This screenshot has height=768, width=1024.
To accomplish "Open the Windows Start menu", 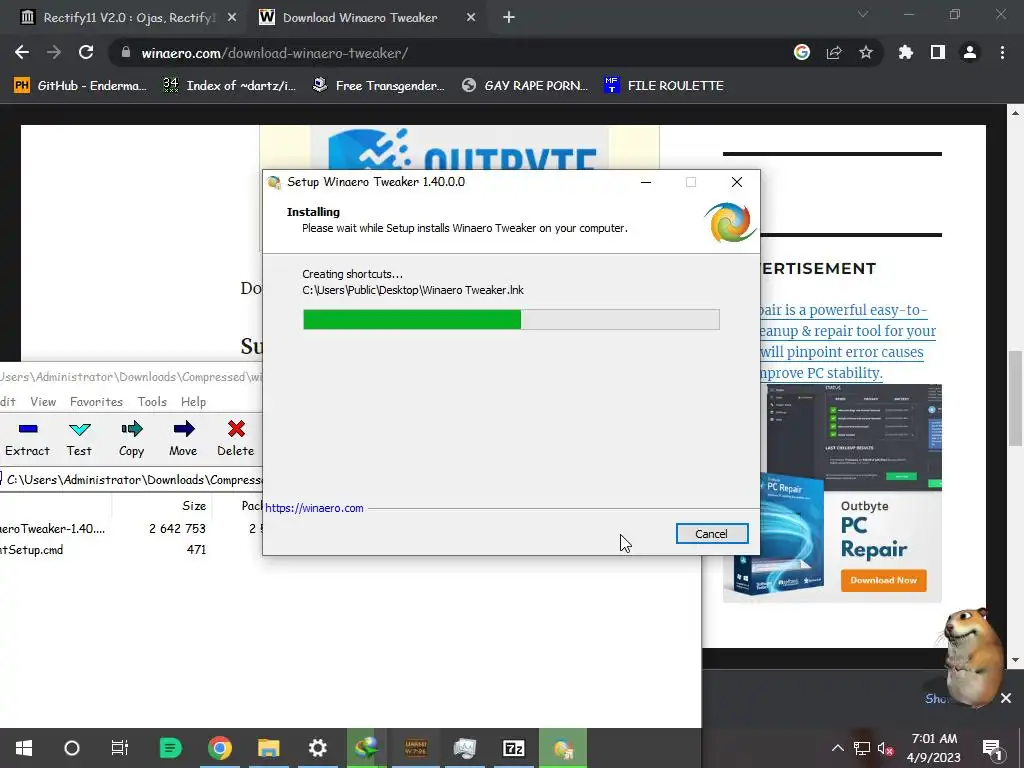I will click(24, 748).
